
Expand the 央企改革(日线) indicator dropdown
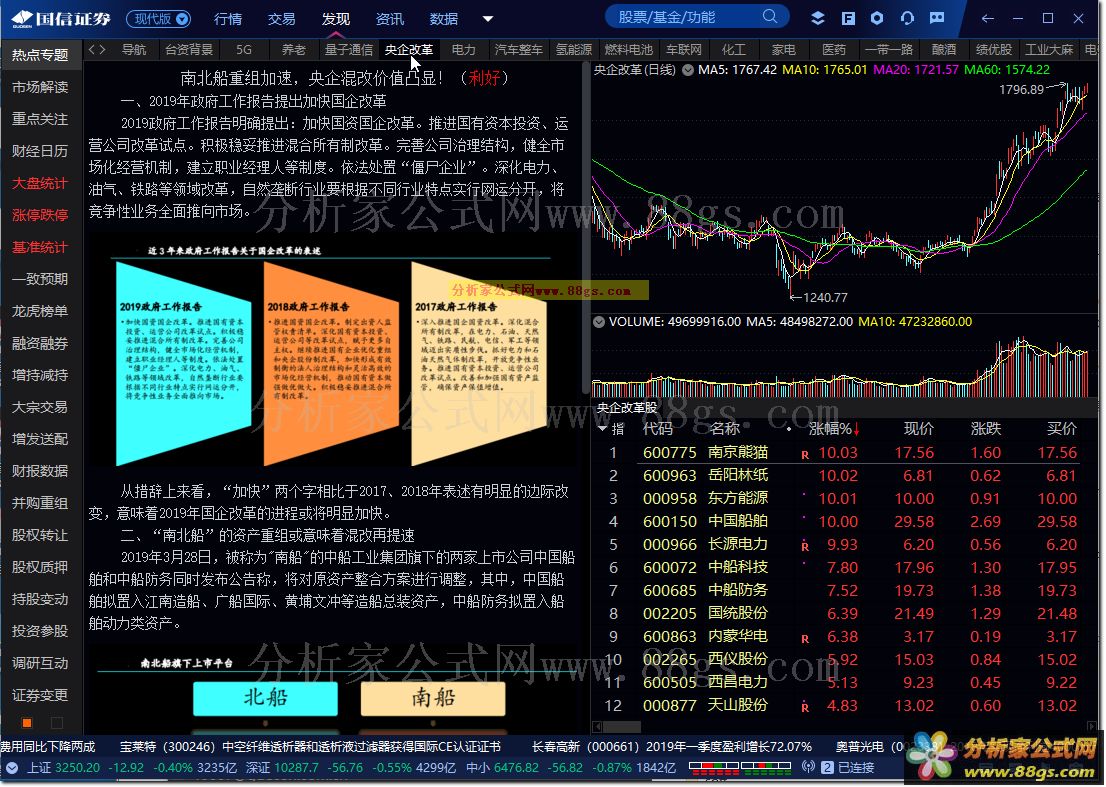687,70
